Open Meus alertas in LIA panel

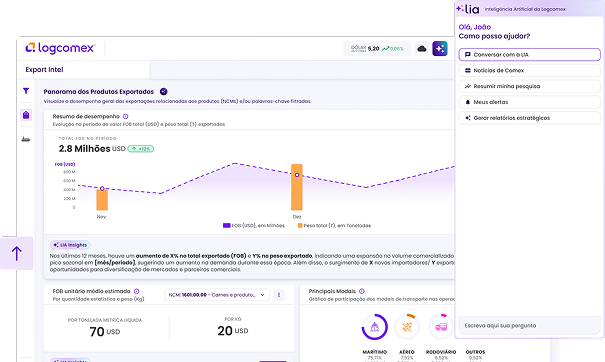pyautogui.click(x=529, y=102)
